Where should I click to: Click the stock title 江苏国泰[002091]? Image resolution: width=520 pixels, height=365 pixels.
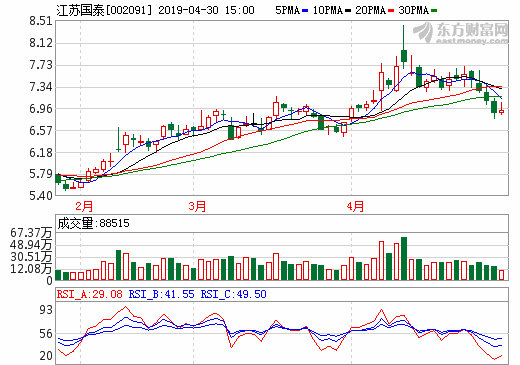(x=104, y=10)
